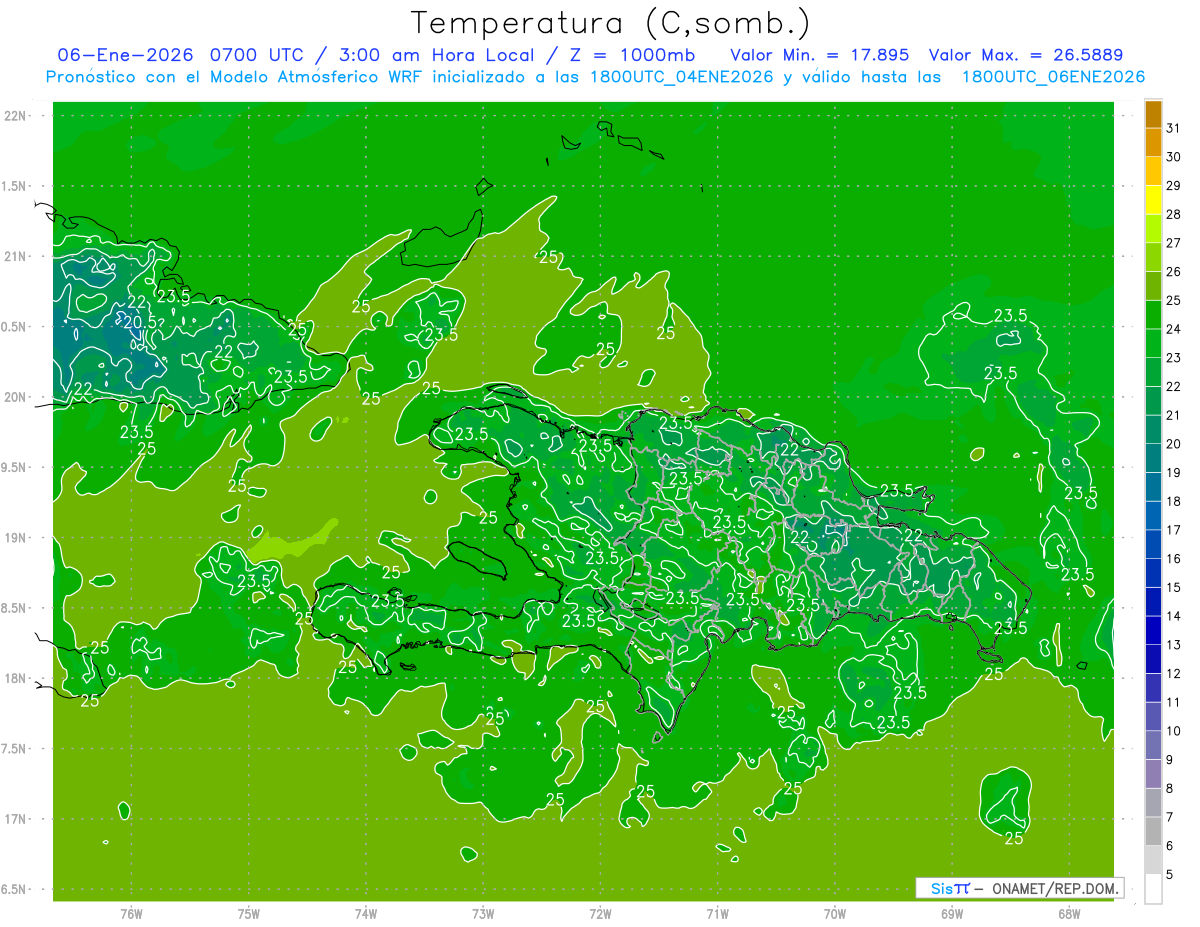Click the white legend swatch below 5
The width and height of the screenshot is (1200, 927).
pos(1153,888)
